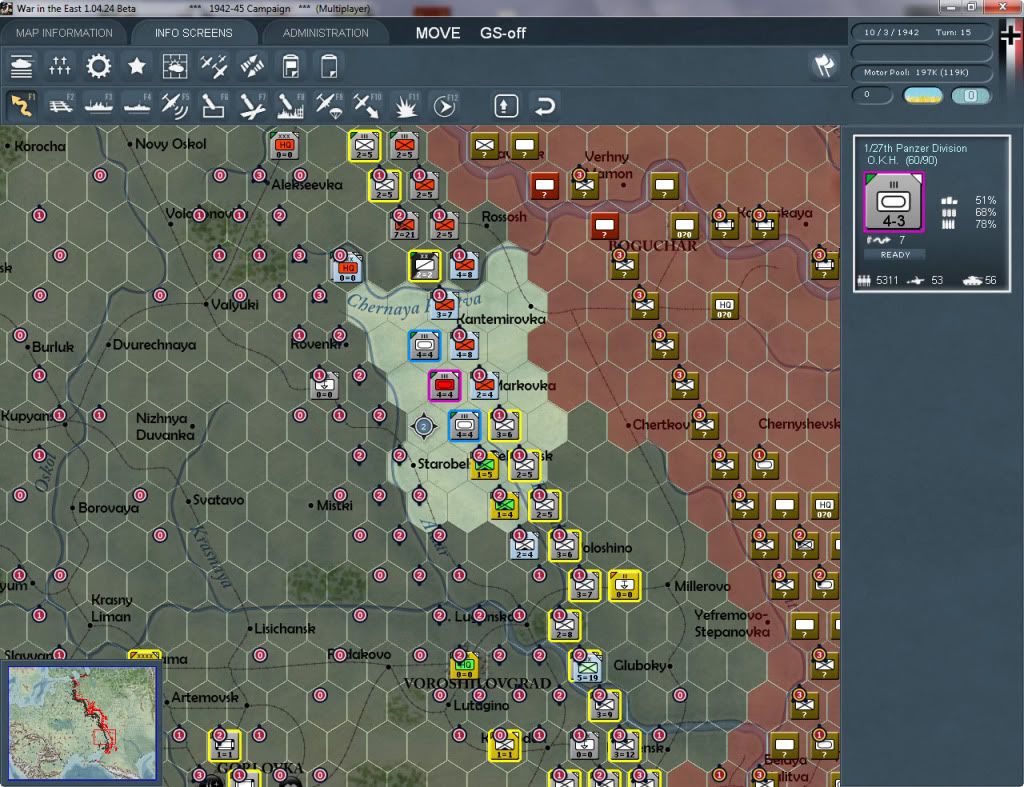Select the F4 amphibious ship mode
This screenshot has height=787, width=1024.
137,105
